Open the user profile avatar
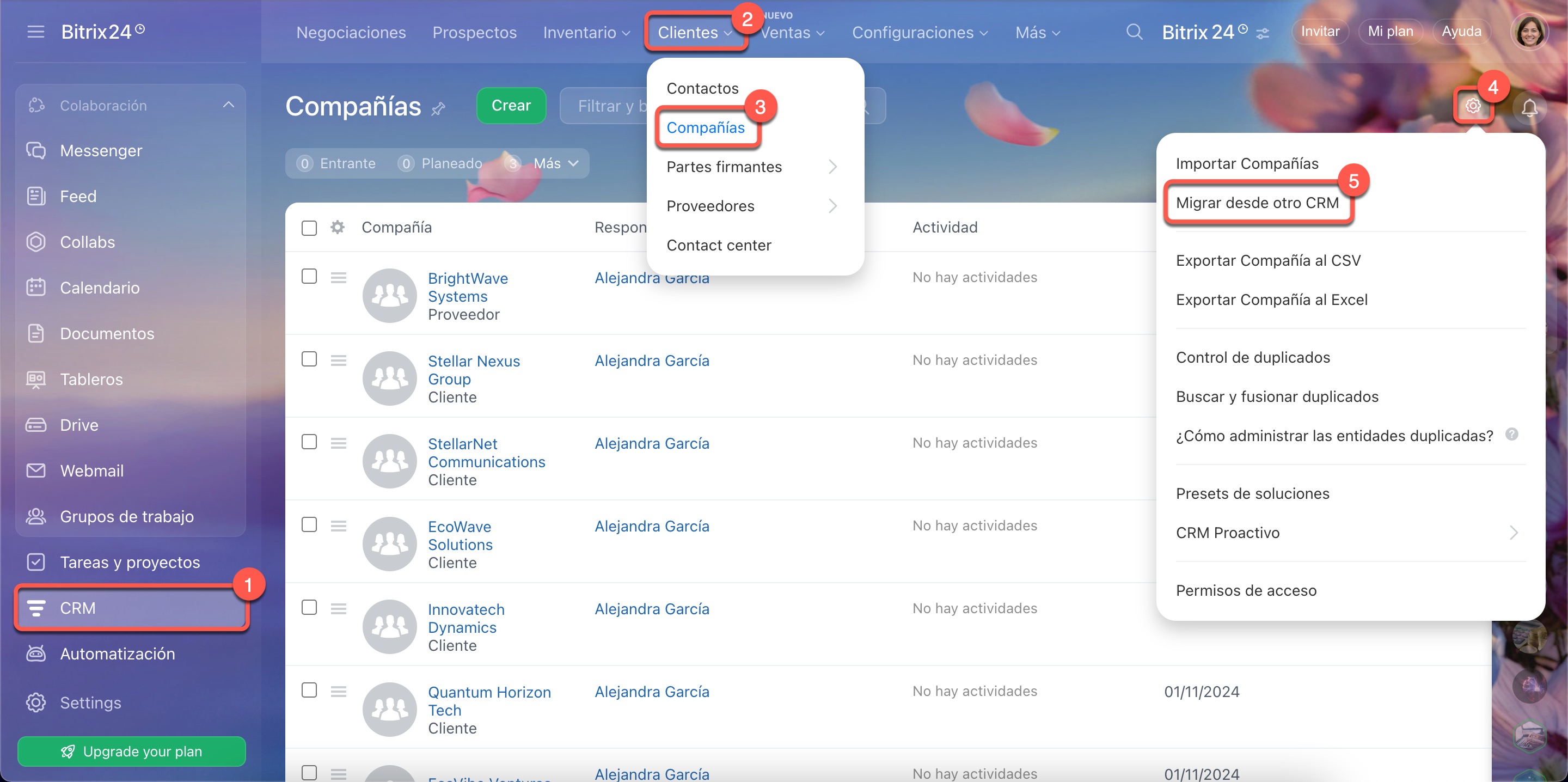This screenshot has height=782, width=1568. click(1529, 31)
